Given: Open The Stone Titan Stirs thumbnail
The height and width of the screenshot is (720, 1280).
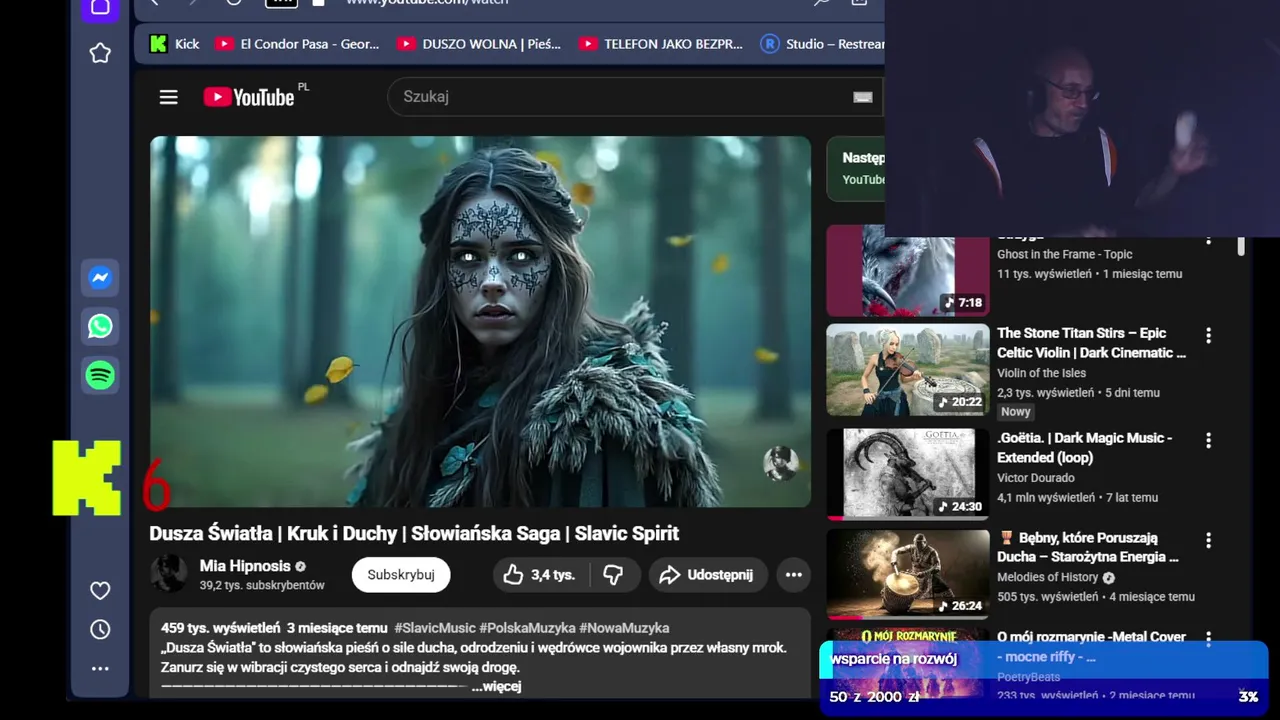Looking at the screenshot, I should pos(907,369).
